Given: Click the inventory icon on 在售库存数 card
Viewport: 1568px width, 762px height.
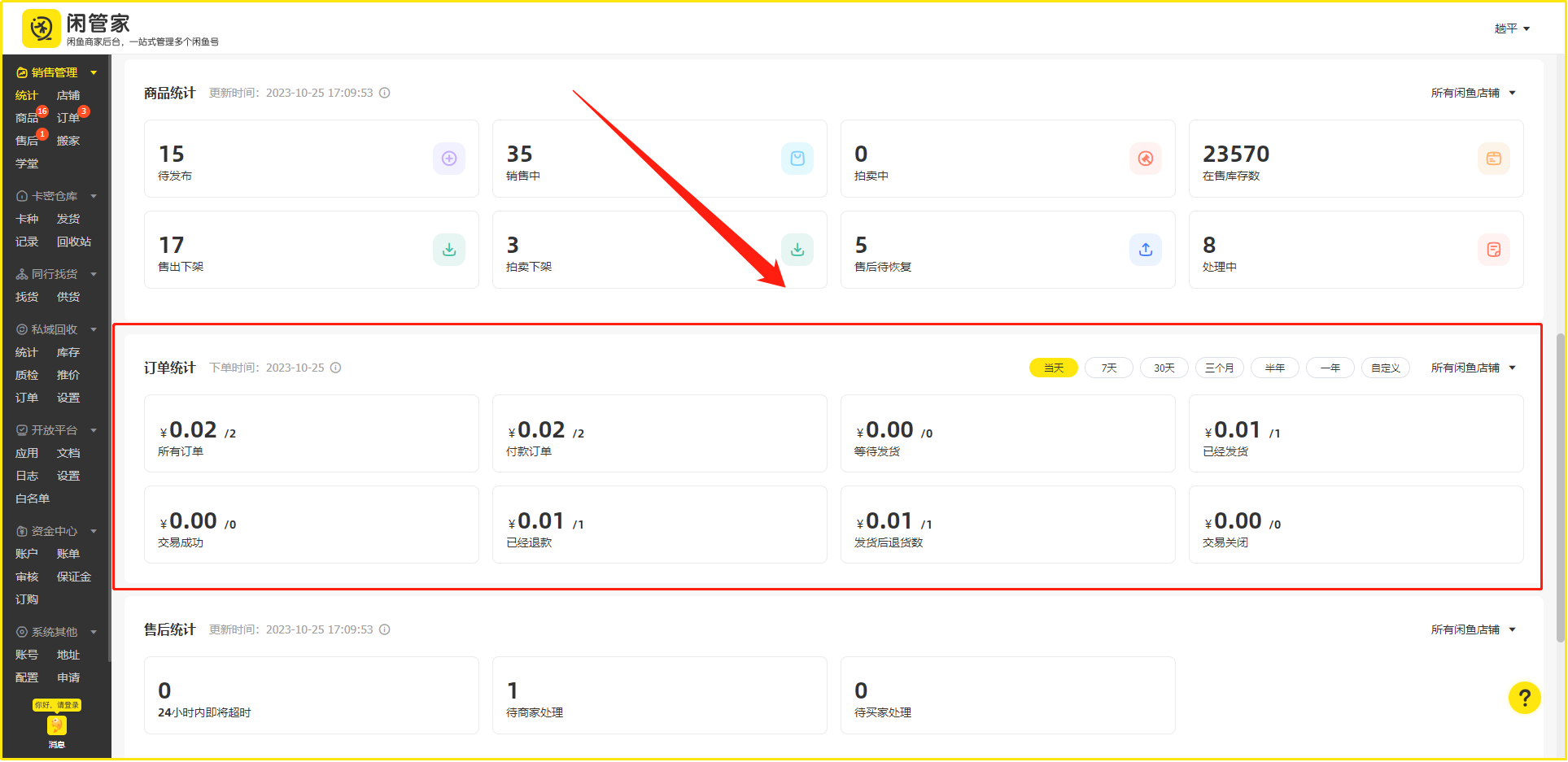Looking at the screenshot, I should tap(1493, 159).
